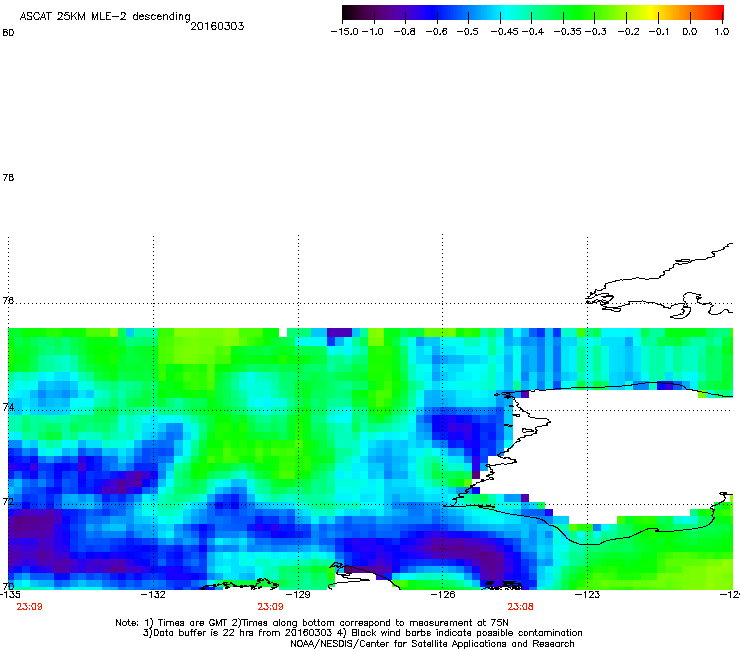Click the -15.0 colorbar label
Viewport: 740px width, 650px height.
[x=345, y=32]
